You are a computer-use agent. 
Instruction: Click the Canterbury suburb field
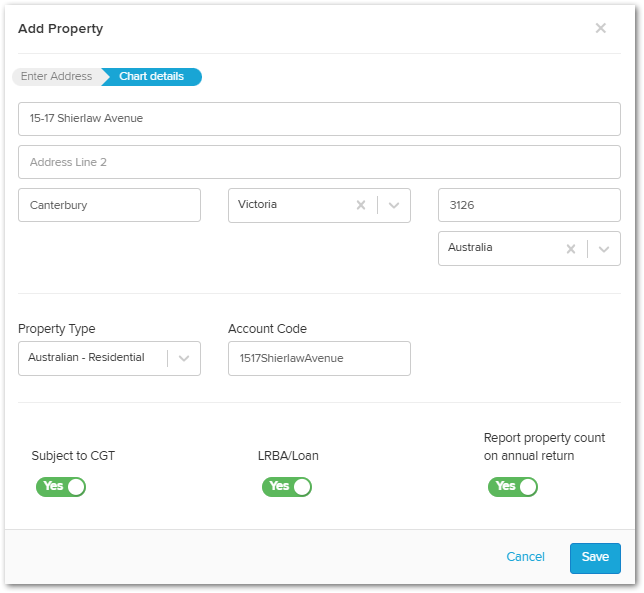[109, 205]
